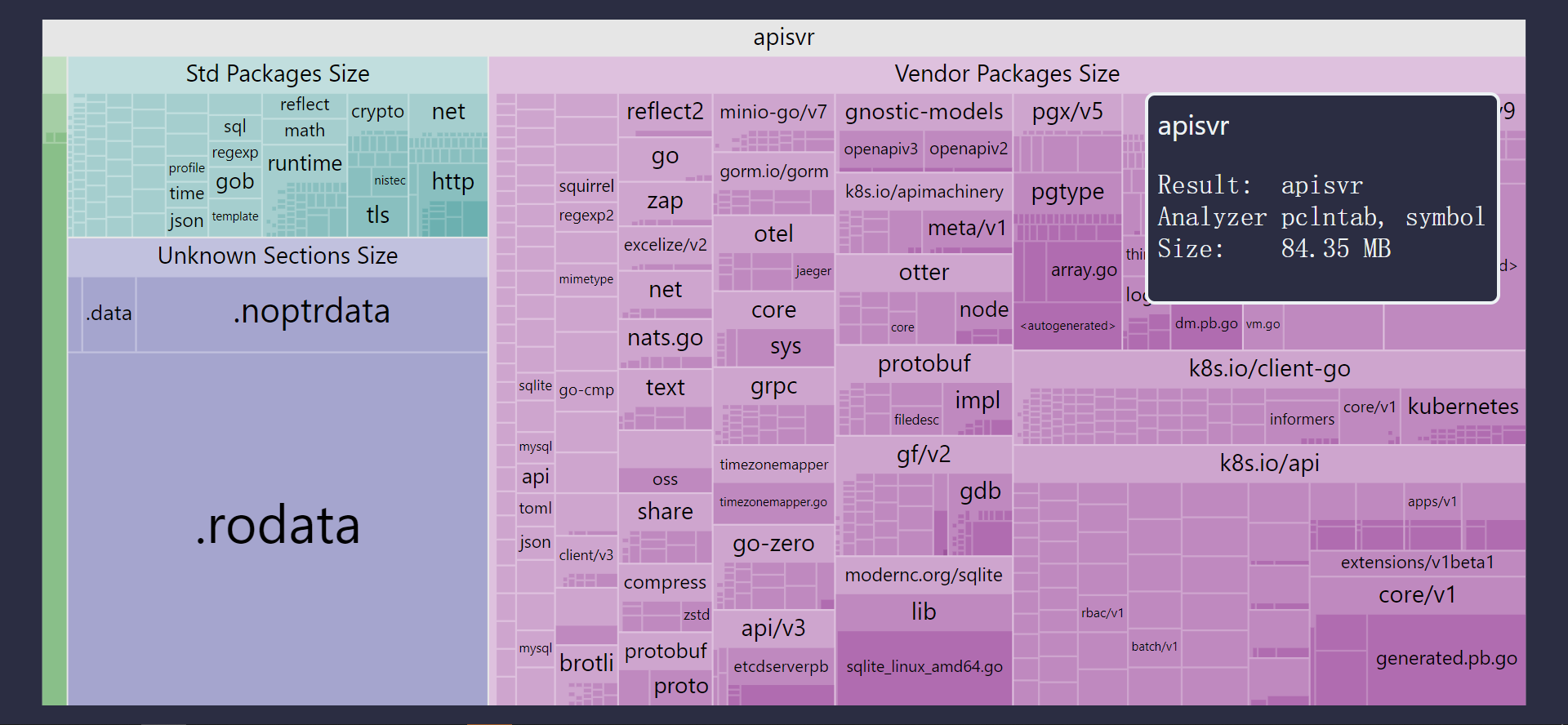Select the tls package block
Screen dimensions: 1568x725
377,216
